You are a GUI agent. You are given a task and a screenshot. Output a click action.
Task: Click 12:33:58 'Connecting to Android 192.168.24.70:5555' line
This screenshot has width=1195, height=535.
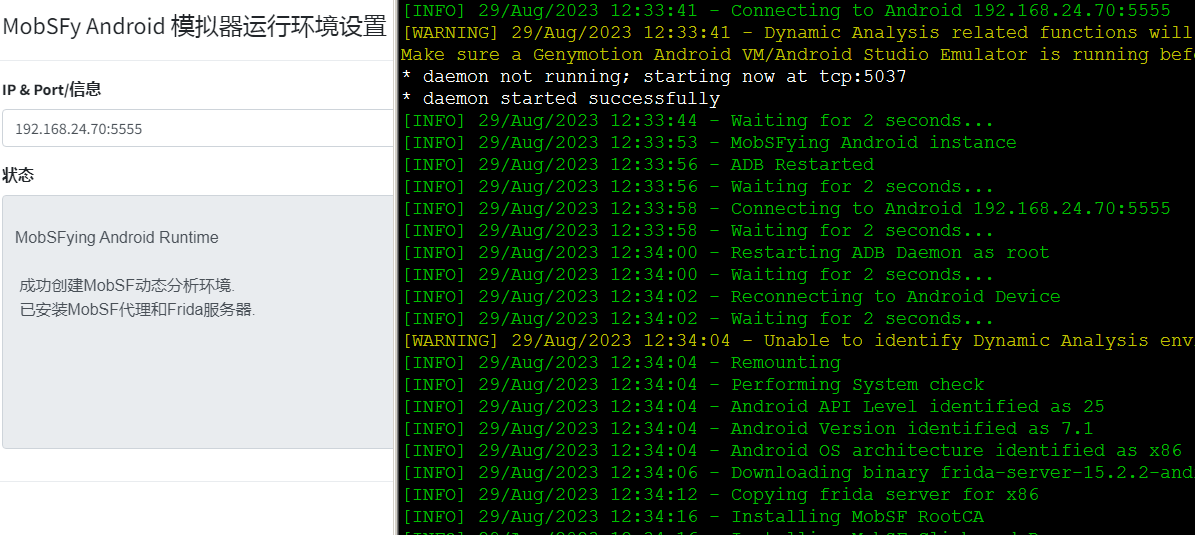(x=786, y=208)
